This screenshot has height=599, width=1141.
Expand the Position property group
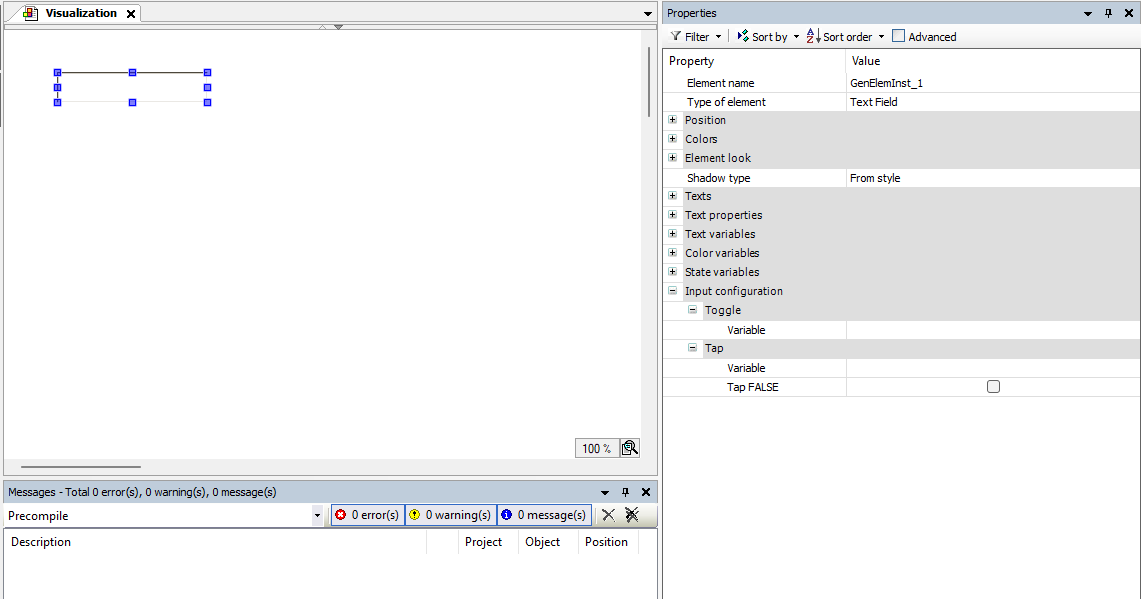point(672,120)
